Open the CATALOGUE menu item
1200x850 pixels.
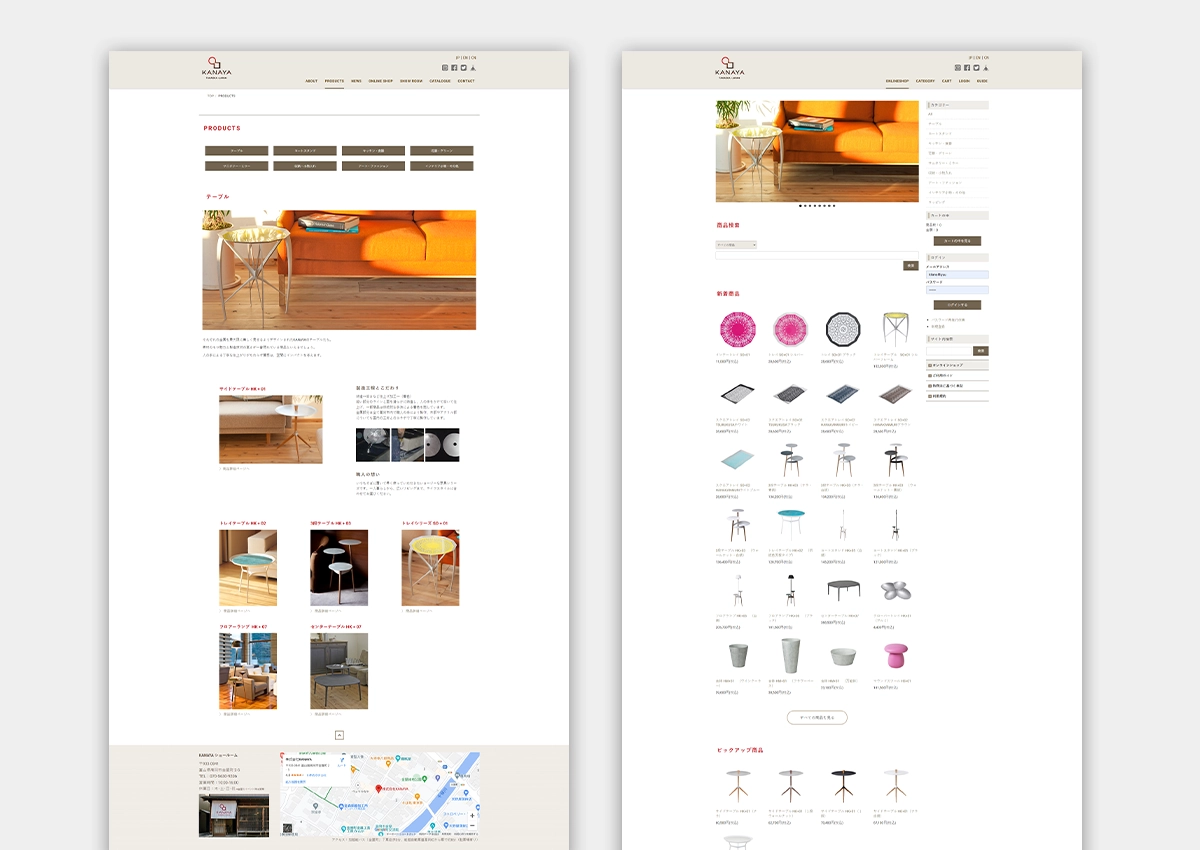coord(440,81)
